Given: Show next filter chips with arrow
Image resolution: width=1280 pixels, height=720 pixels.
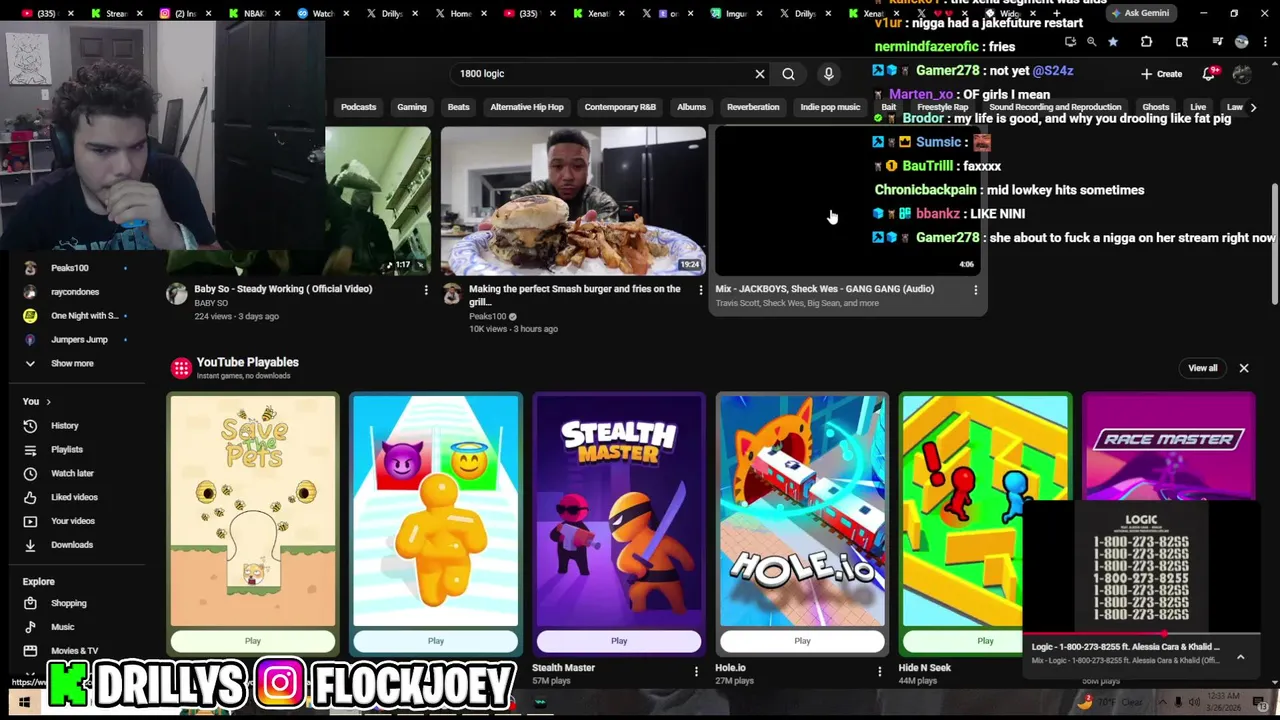Looking at the screenshot, I should (x=1253, y=107).
